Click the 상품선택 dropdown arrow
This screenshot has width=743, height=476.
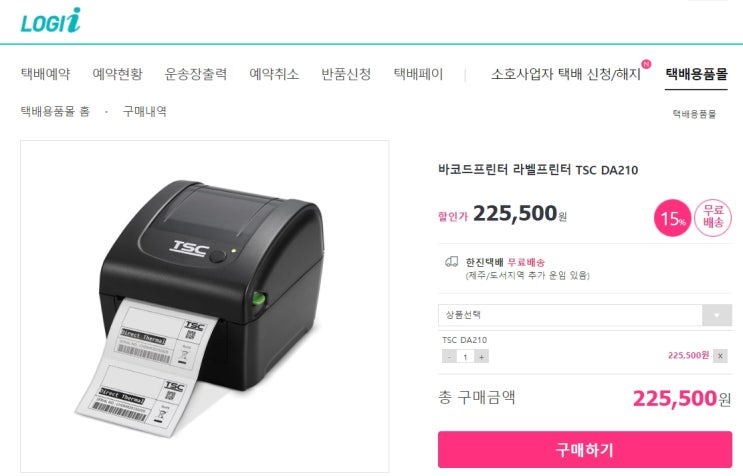pyautogui.click(x=716, y=315)
